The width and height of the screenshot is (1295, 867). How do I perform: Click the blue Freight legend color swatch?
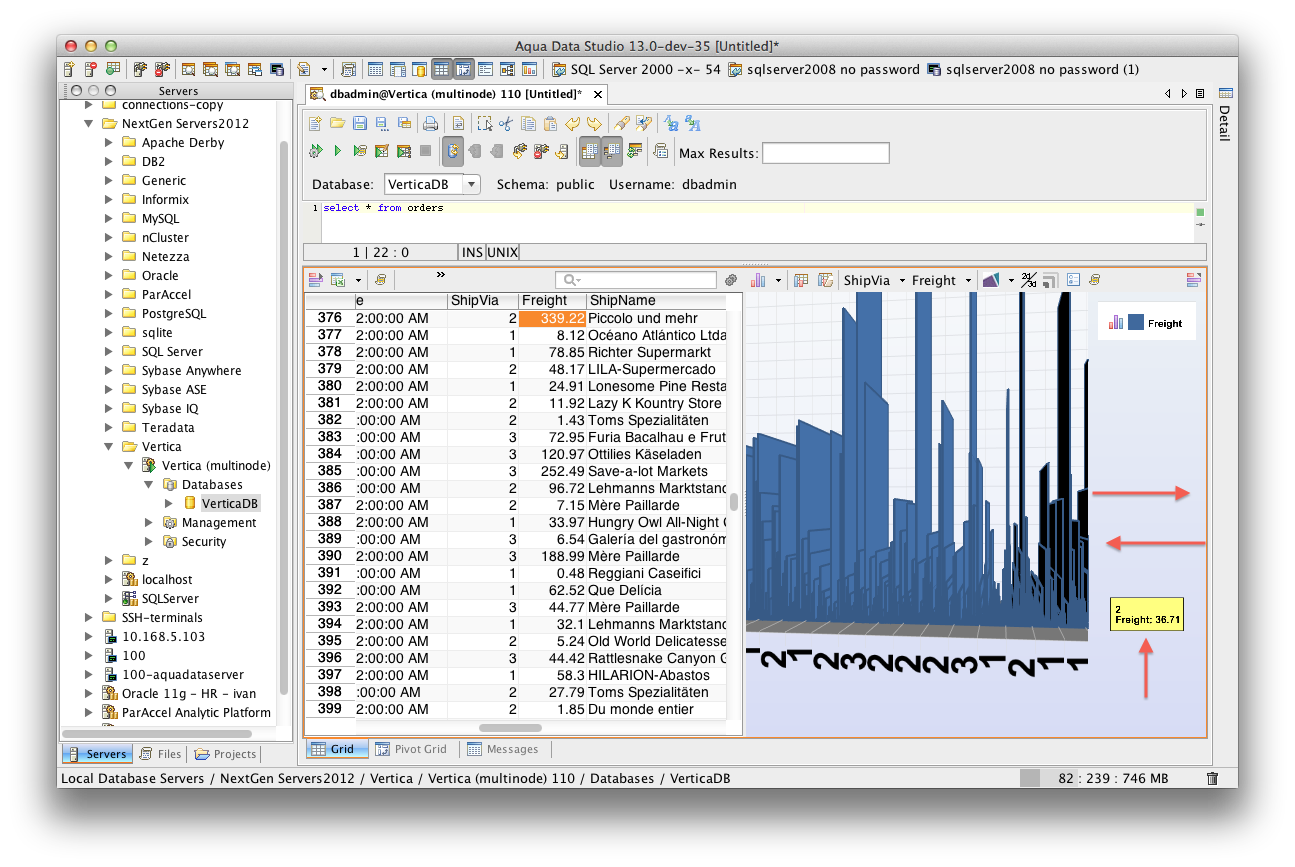1135,323
